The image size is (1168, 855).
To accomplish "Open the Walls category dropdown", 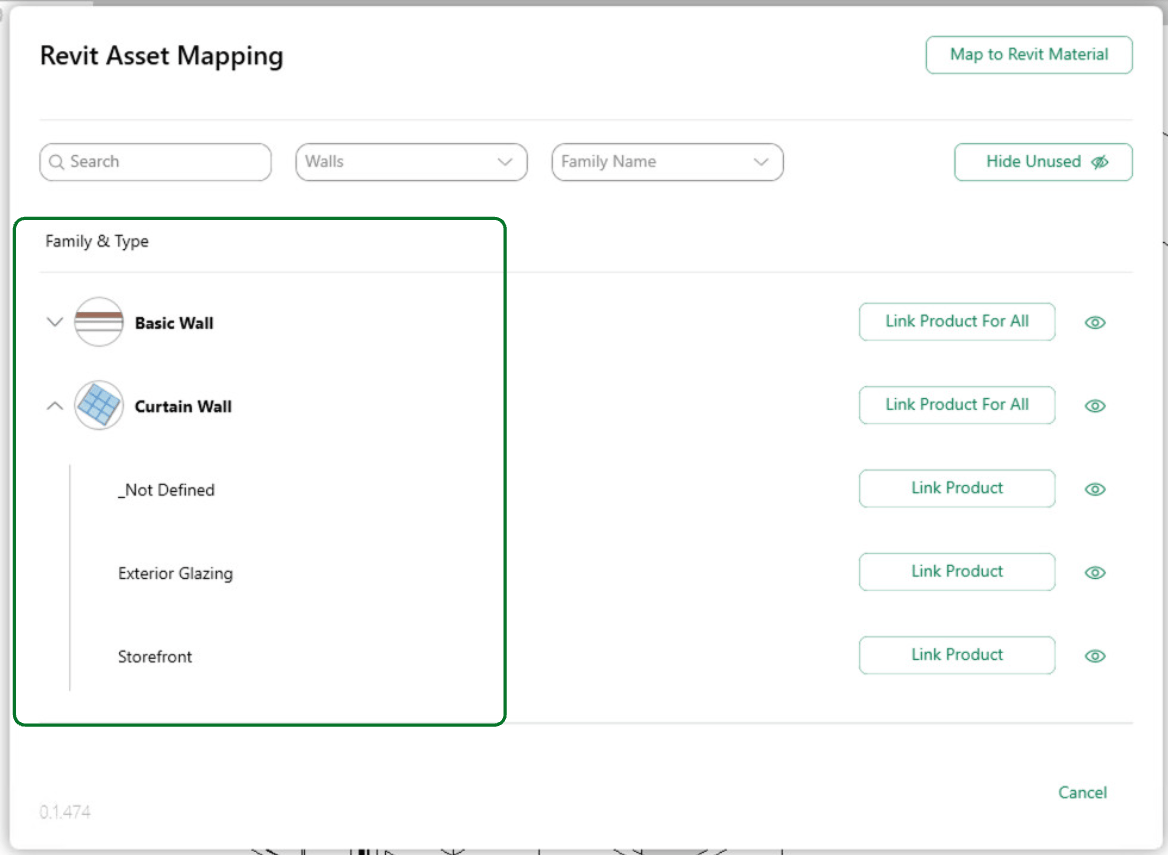I will [x=411, y=162].
